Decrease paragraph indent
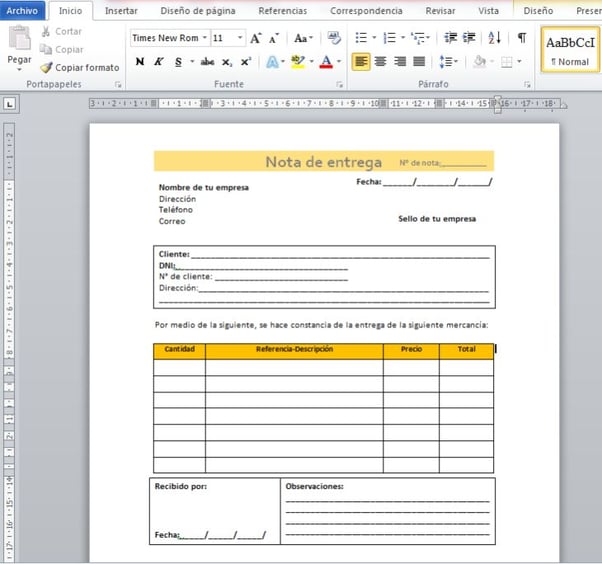Screen dimensions: 602x564 coord(450,38)
